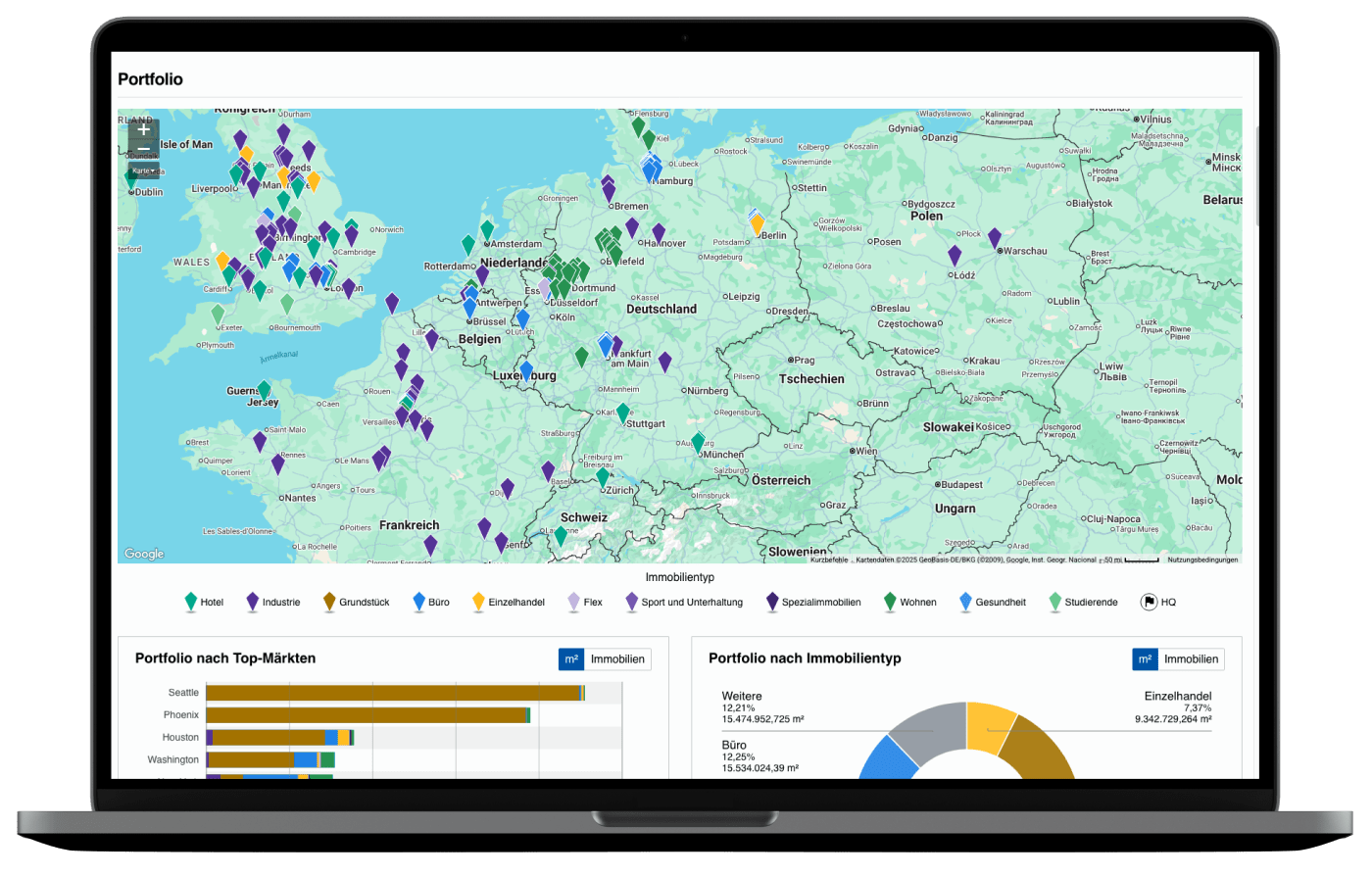Zoom out on the portfolio map
The width and height of the screenshot is (1372, 876).
pos(144,150)
